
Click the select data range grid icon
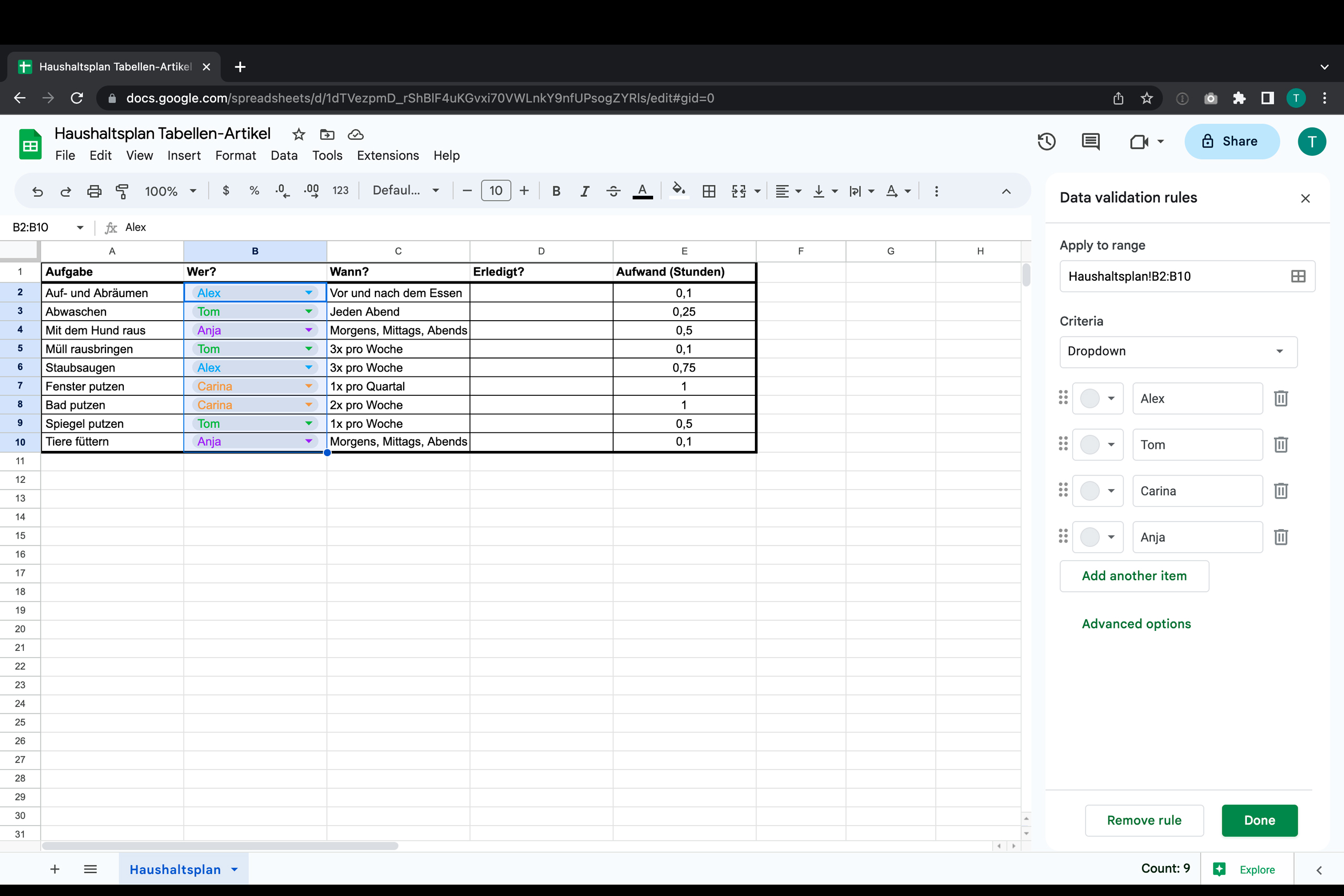point(1298,277)
